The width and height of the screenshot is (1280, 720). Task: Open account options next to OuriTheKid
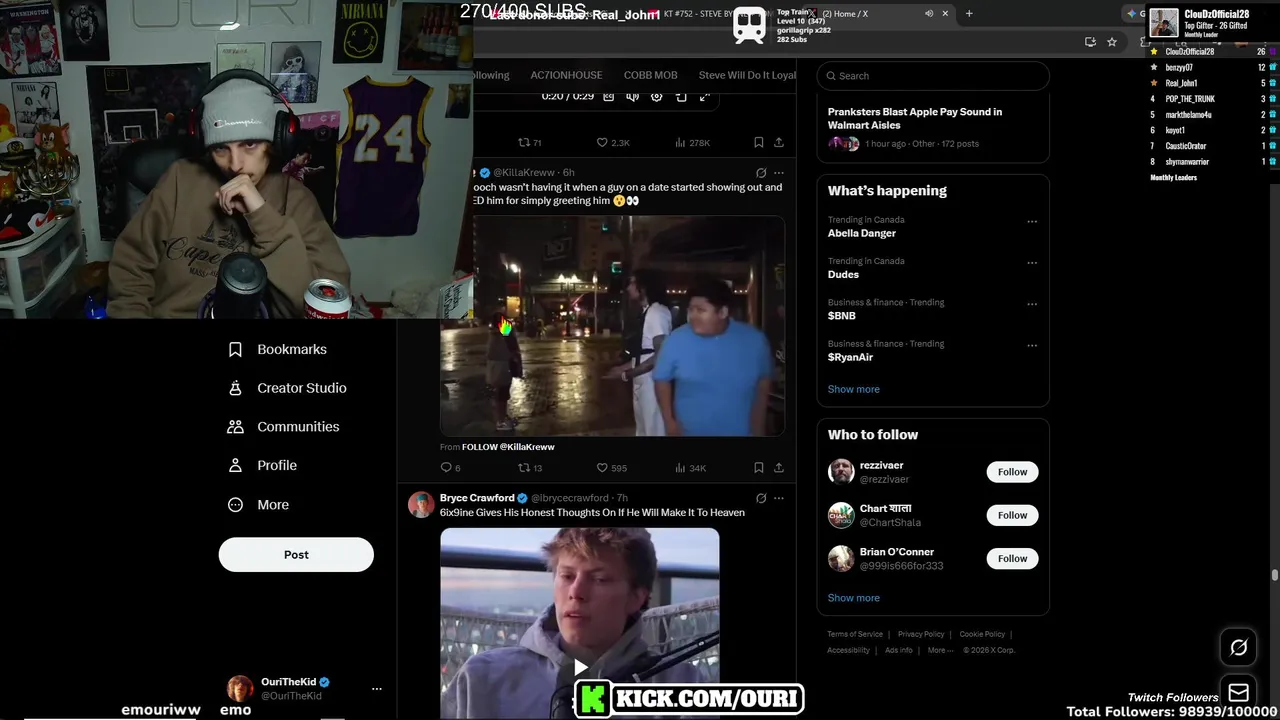(x=377, y=689)
